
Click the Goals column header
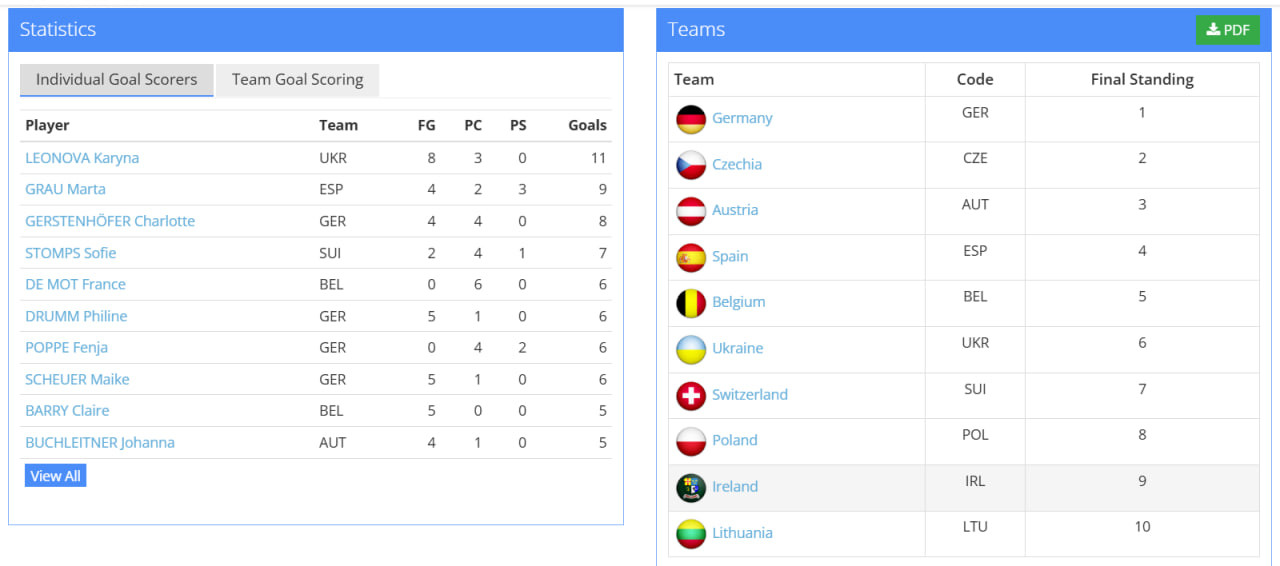pyautogui.click(x=587, y=126)
